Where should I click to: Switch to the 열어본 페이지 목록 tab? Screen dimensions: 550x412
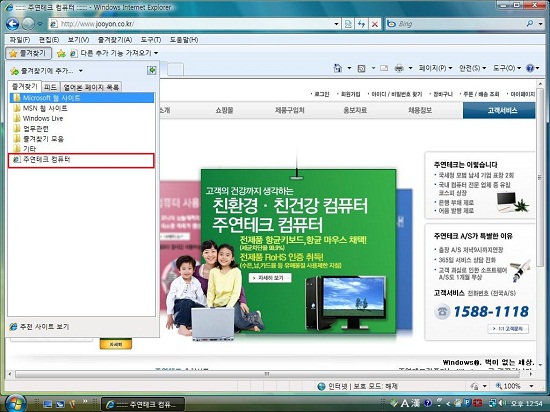91,87
